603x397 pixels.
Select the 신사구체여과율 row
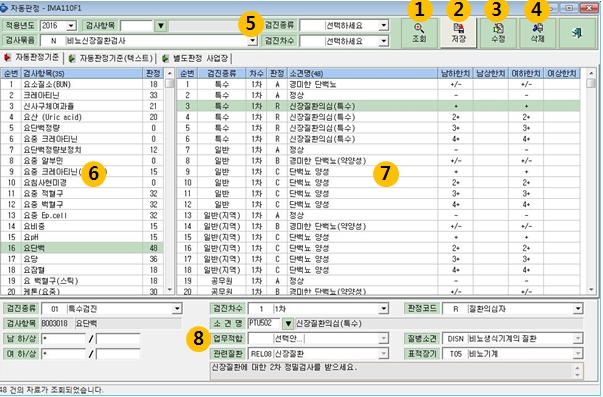tap(82, 106)
